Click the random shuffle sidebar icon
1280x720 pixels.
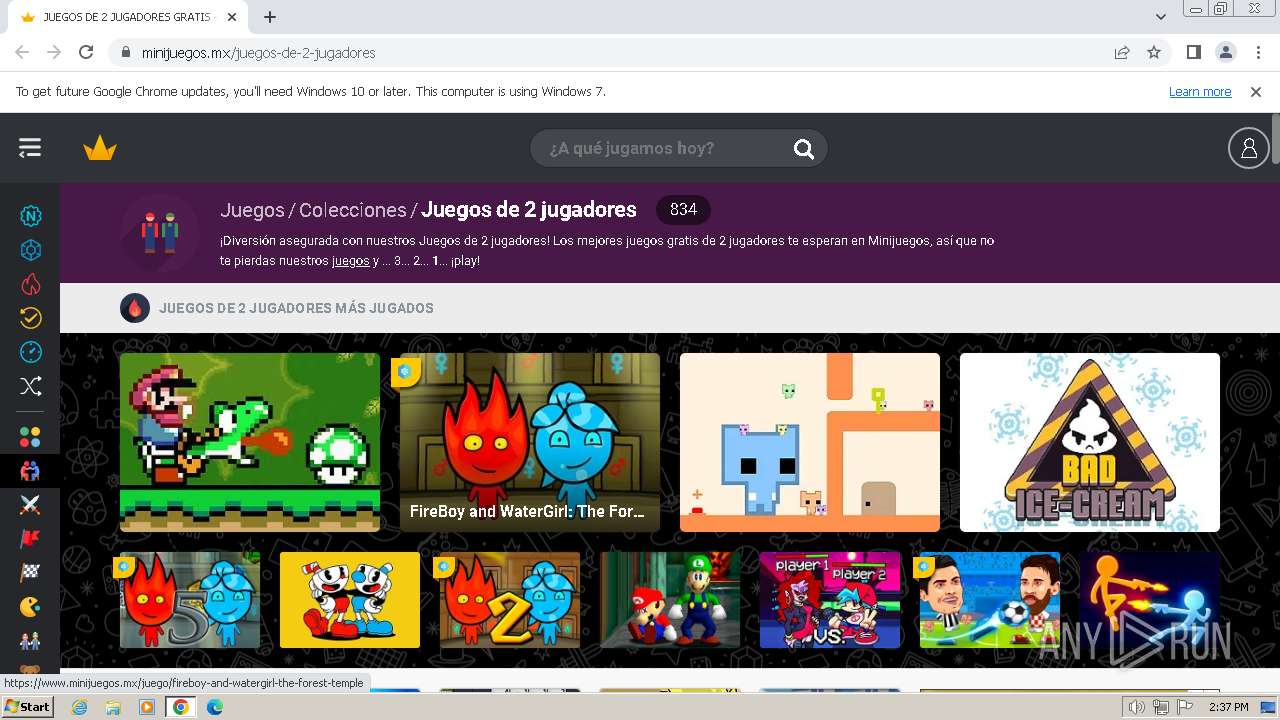point(31,386)
